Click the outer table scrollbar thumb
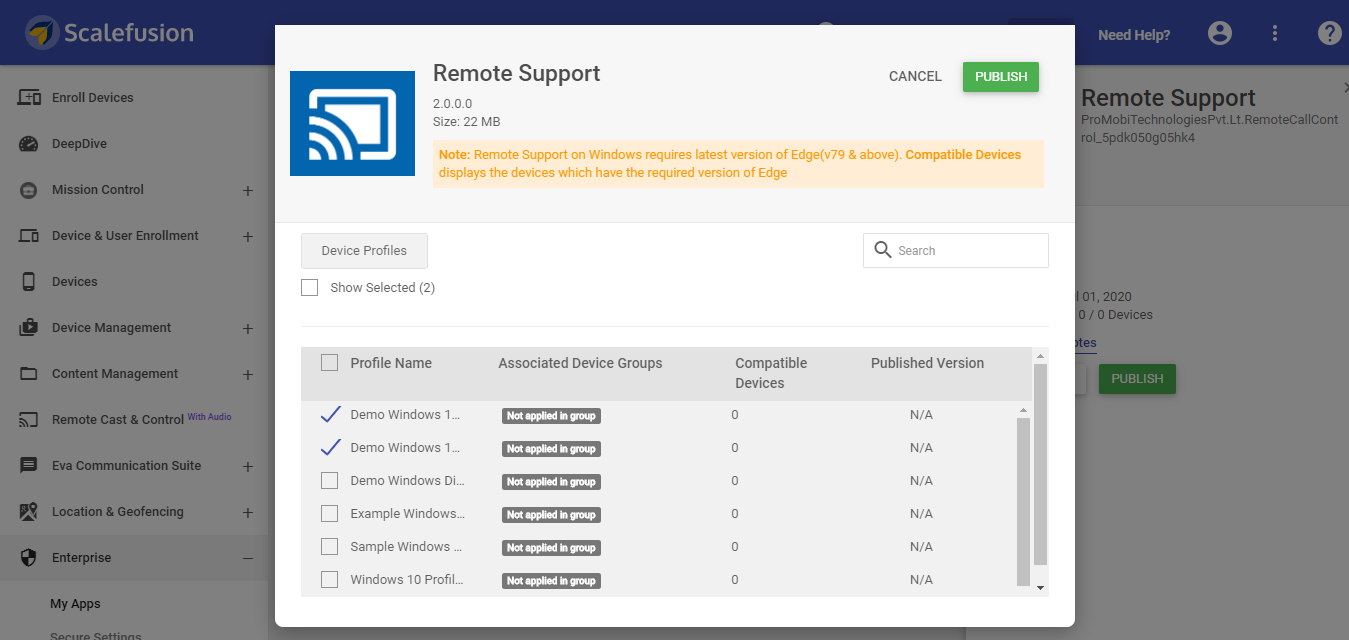The width and height of the screenshot is (1349, 640). (x=1040, y=465)
